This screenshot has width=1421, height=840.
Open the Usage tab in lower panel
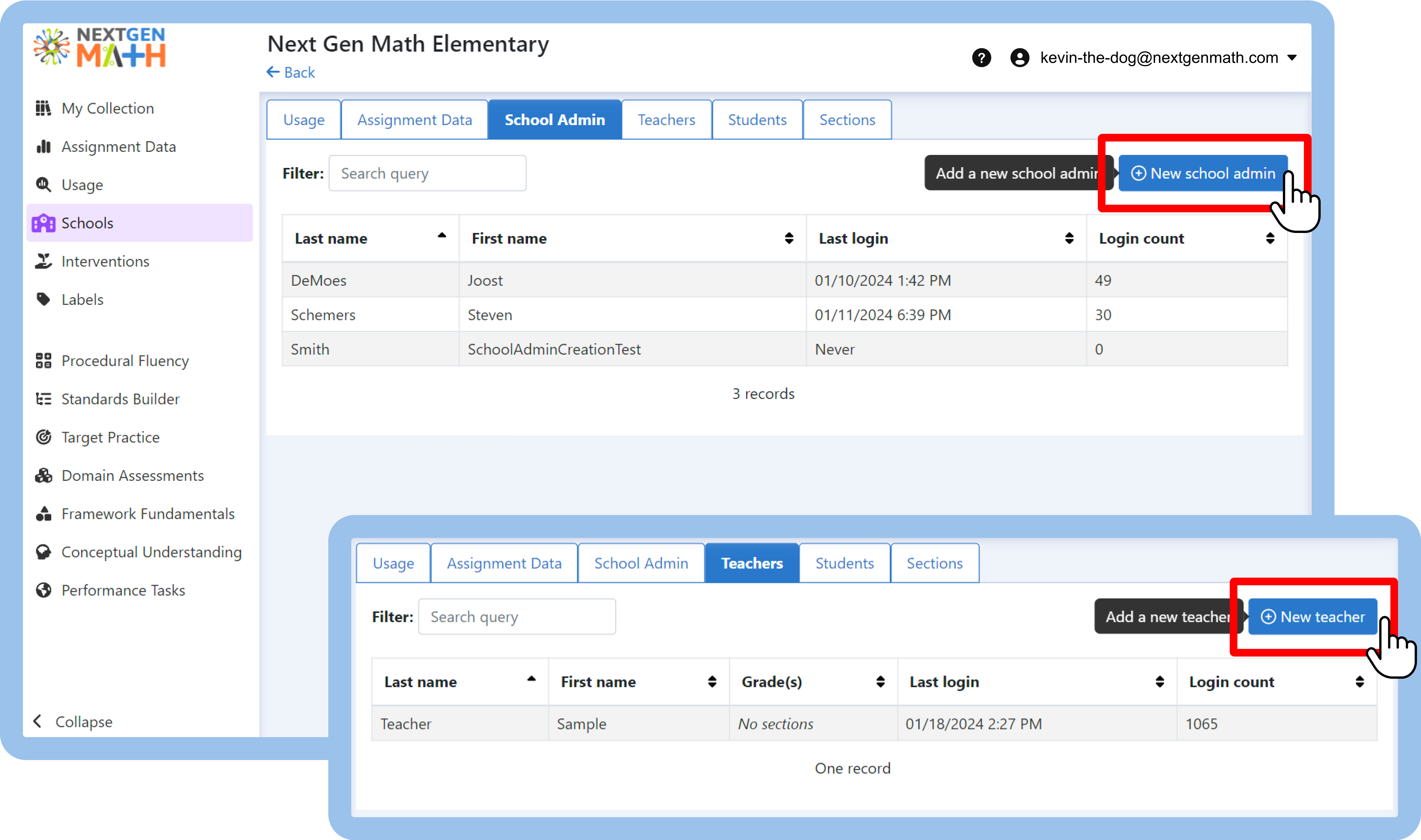tap(393, 563)
